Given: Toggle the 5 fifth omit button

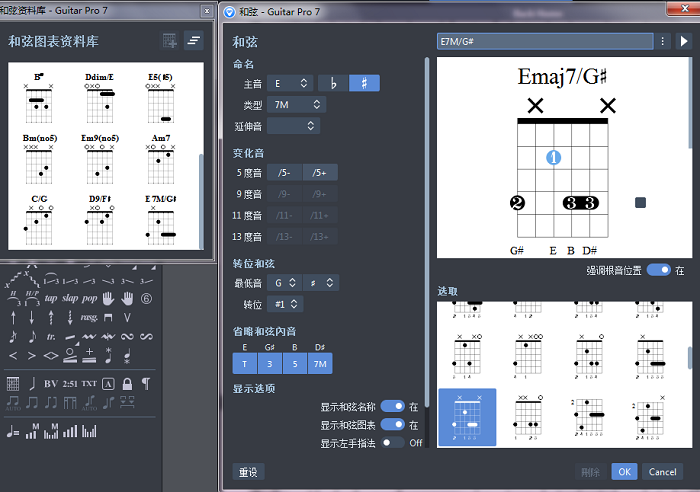Looking at the screenshot, I should click(295, 364).
